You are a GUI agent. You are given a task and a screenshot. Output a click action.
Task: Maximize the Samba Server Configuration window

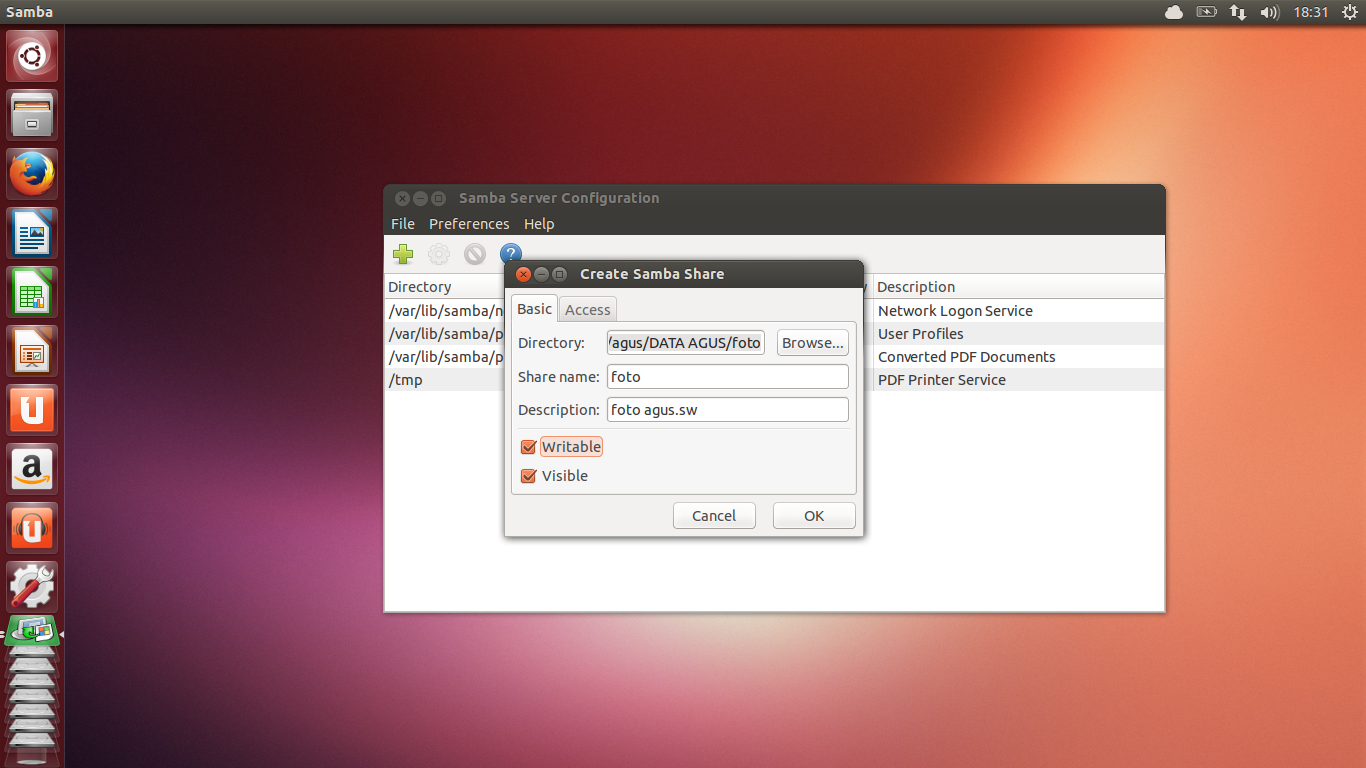point(438,198)
